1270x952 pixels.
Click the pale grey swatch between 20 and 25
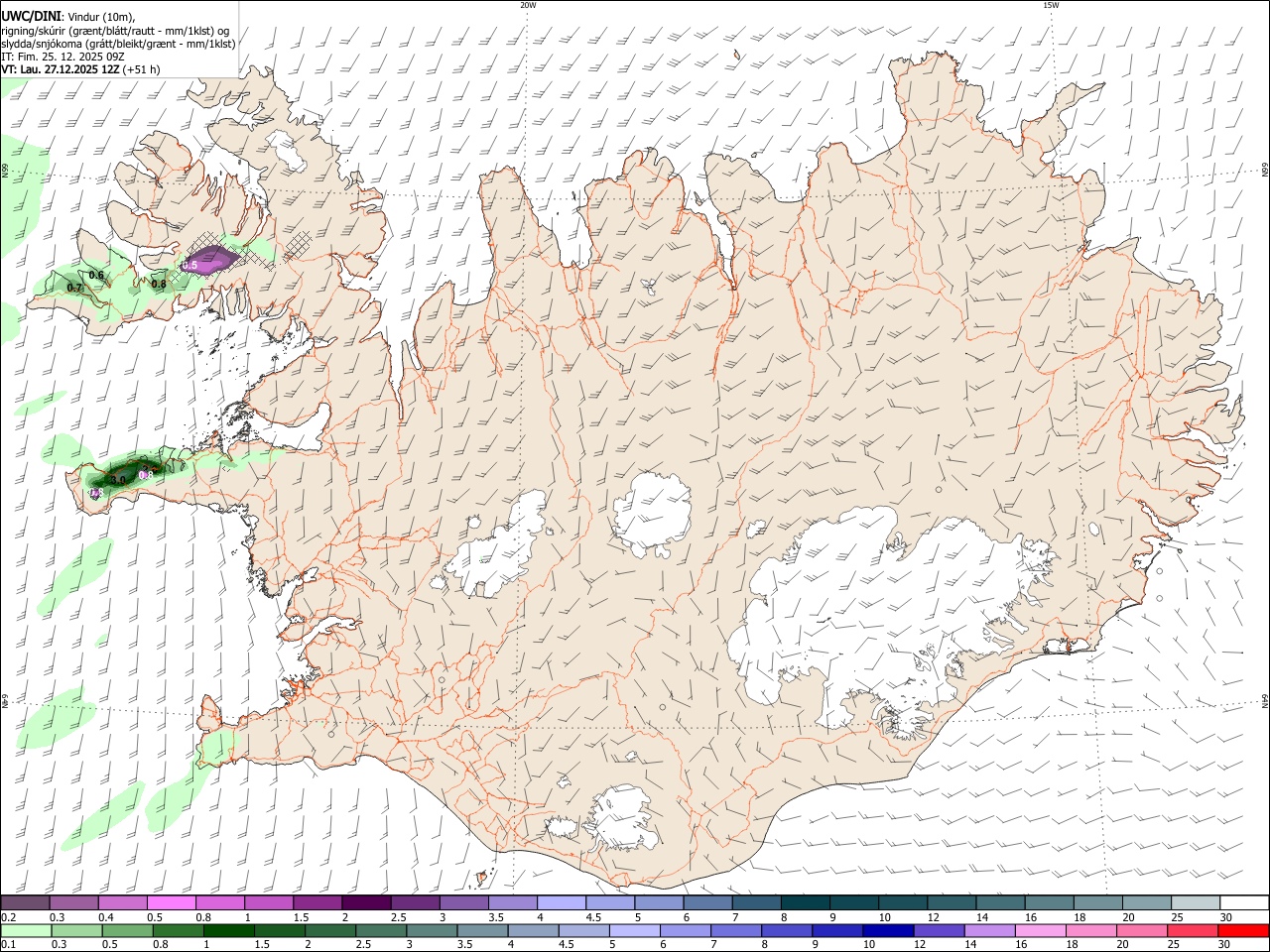point(1145,902)
